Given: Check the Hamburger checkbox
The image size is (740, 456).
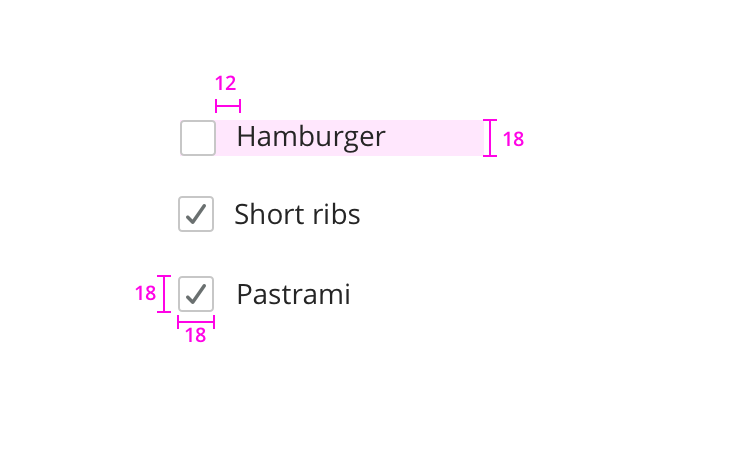Looking at the screenshot, I should pyautogui.click(x=198, y=138).
